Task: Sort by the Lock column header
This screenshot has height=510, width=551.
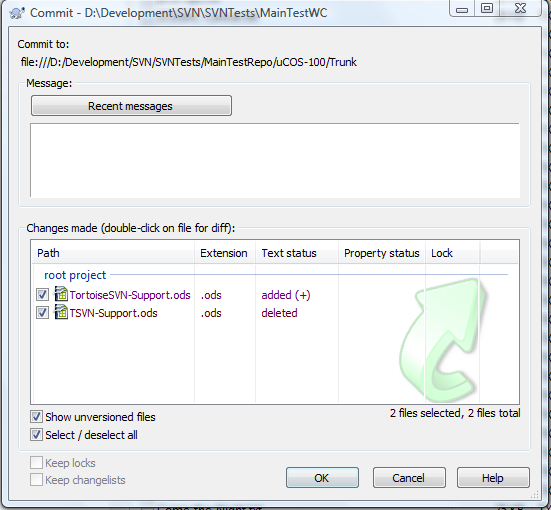Action: [x=453, y=253]
